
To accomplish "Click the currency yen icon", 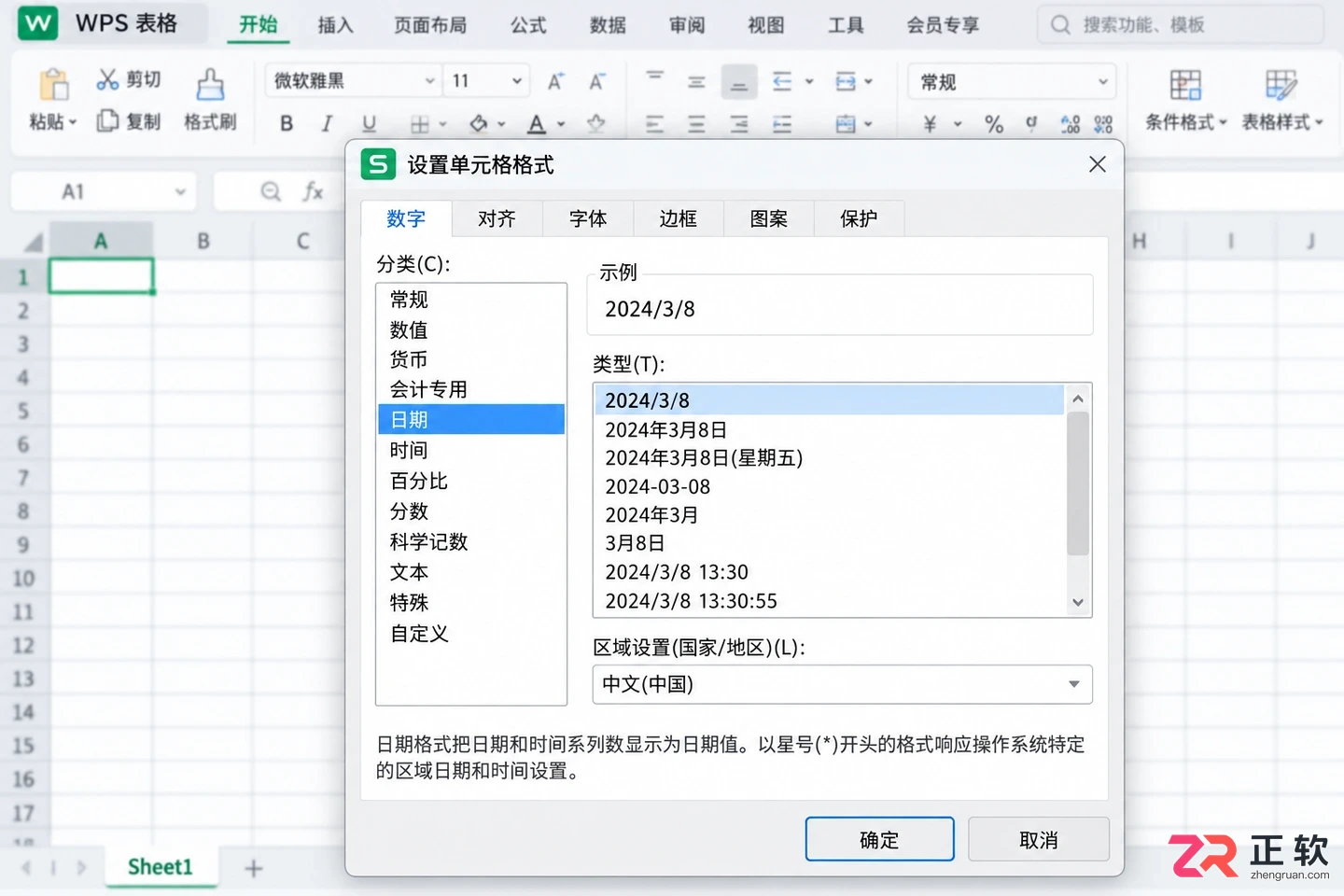I will [930, 124].
